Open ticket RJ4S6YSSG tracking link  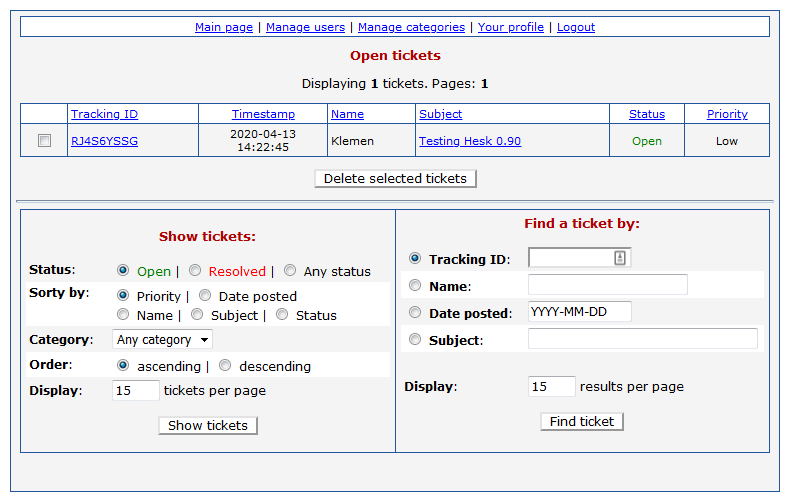[x=104, y=141]
